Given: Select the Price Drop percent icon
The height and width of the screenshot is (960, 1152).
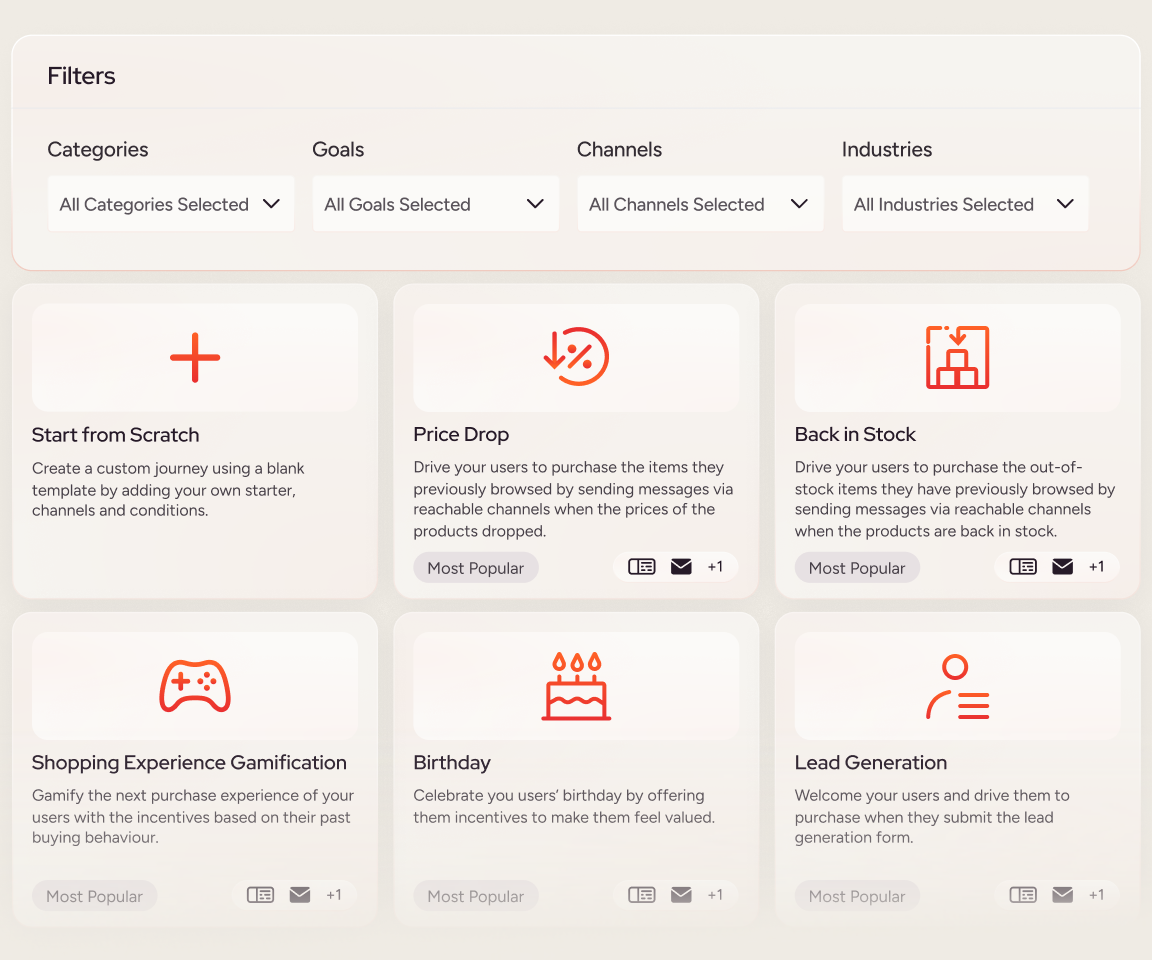Looking at the screenshot, I should coord(576,357).
